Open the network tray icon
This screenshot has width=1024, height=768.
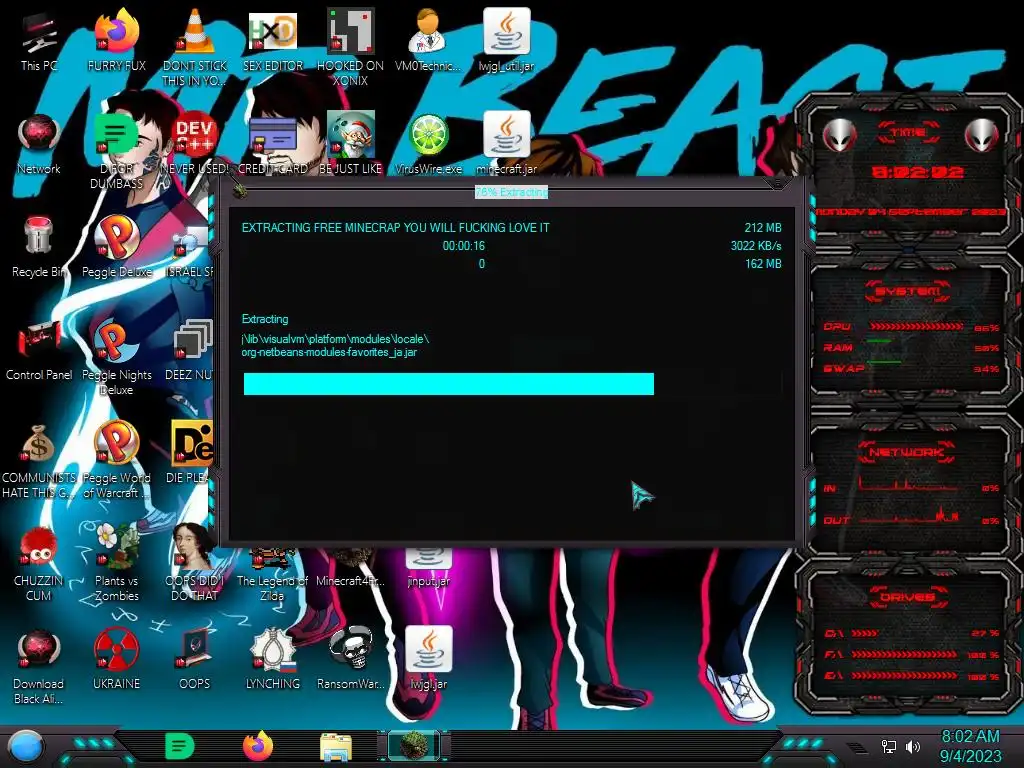pyautogui.click(x=888, y=746)
